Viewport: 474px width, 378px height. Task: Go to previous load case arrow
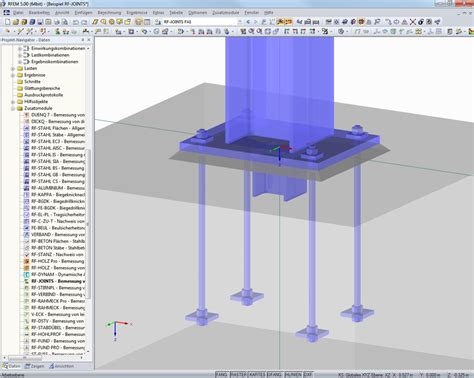[x=248, y=22]
